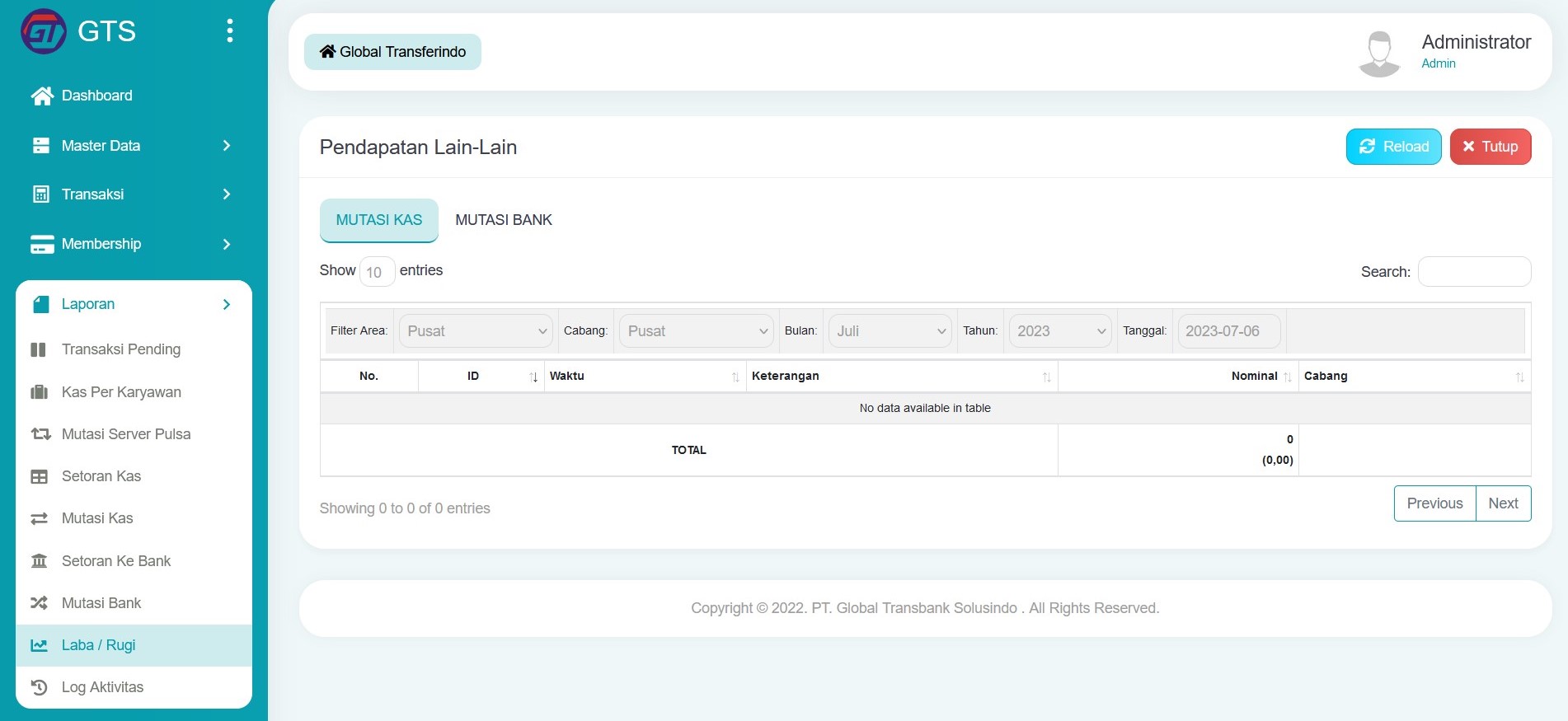Click the GTS logo icon
Viewport: 1568px width, 721px height.
pos(44,31)
